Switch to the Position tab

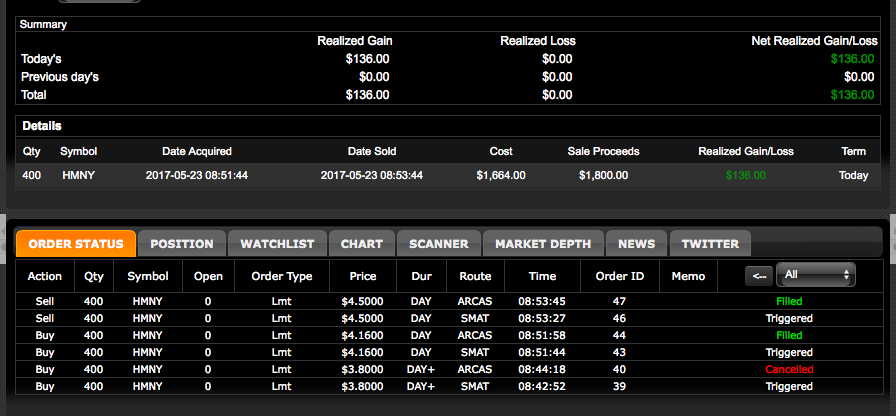(182, 244)
